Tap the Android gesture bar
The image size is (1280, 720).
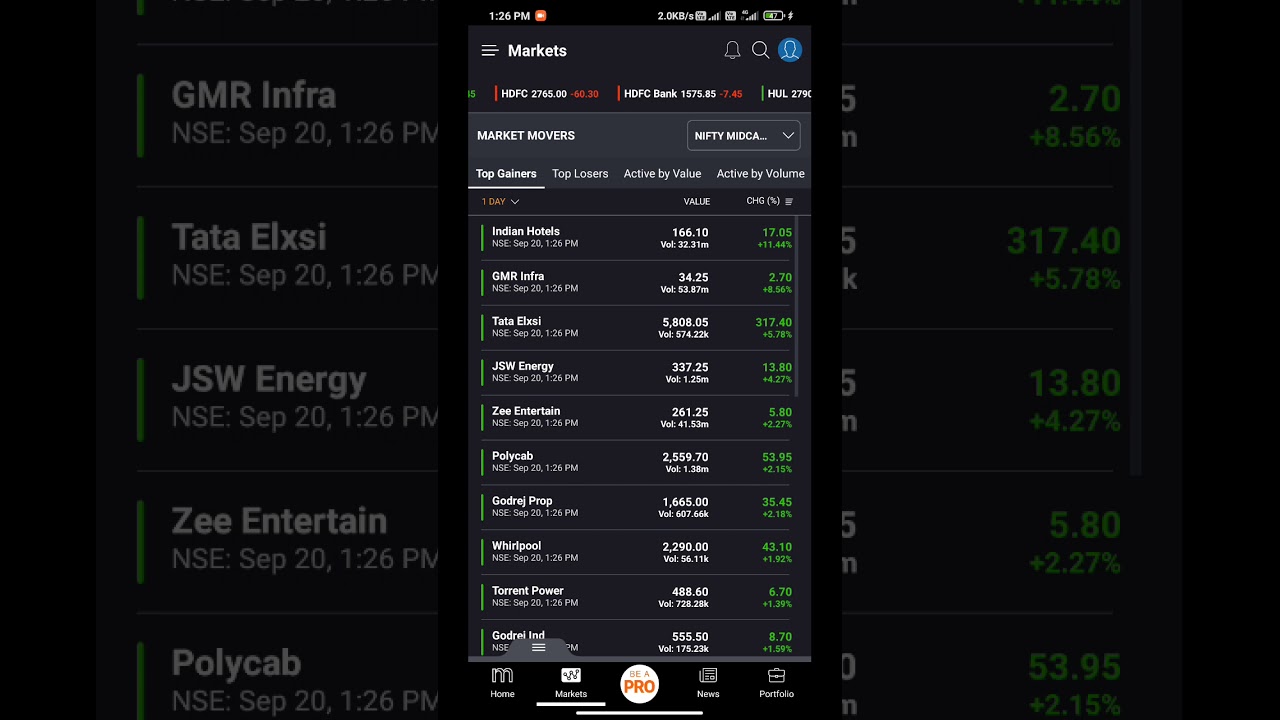[x=640, y=713]
